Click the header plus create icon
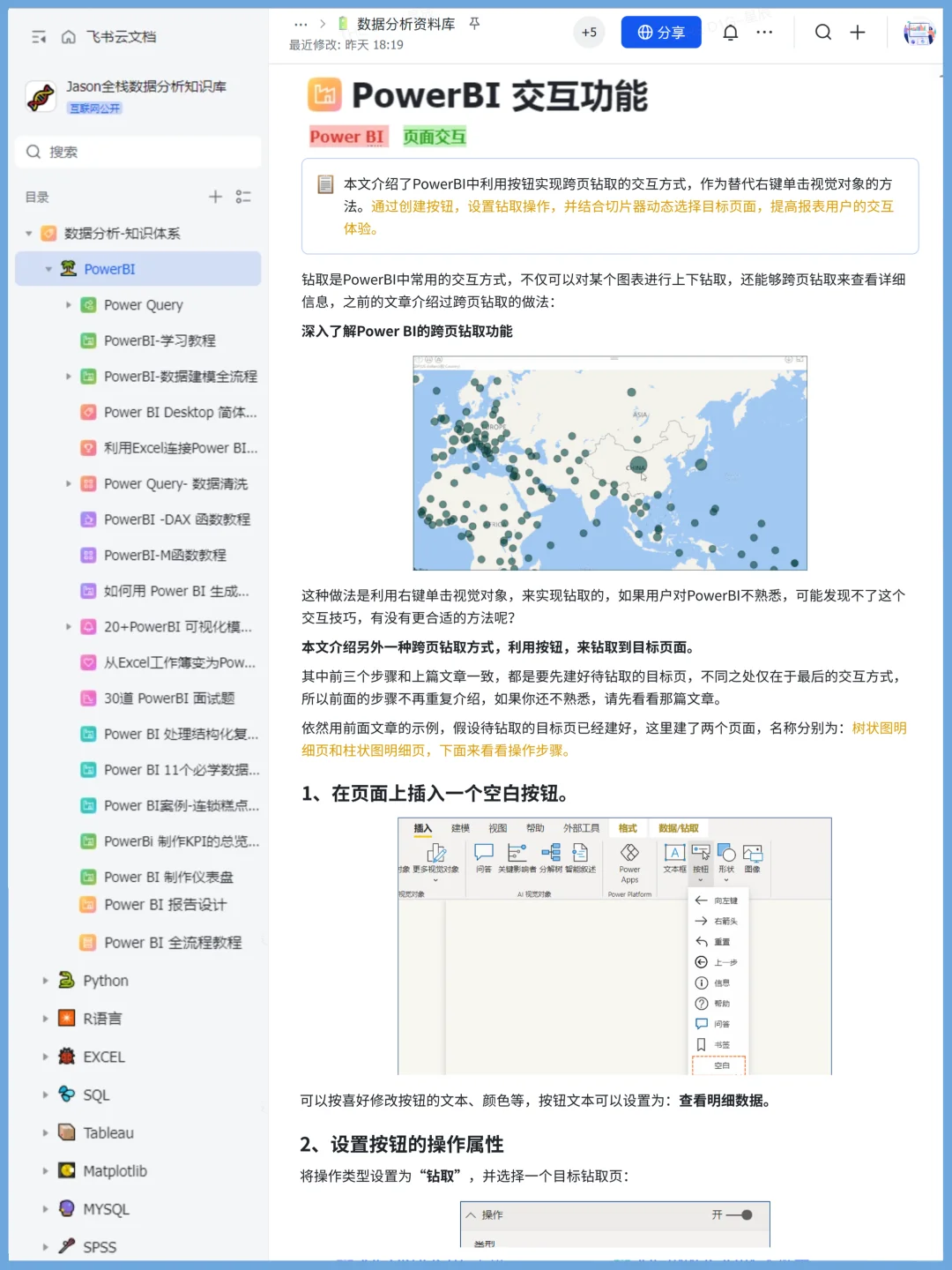 [x=858, y=33]
